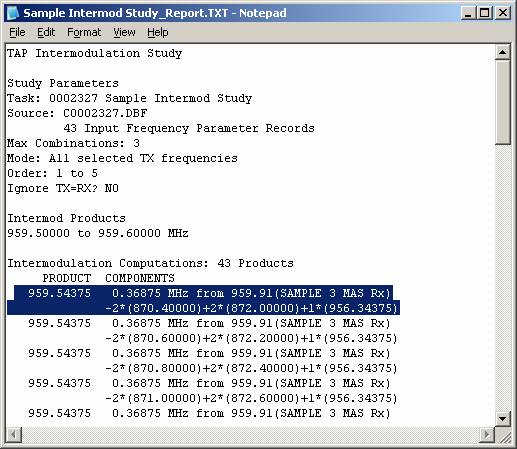517x449 pixels.
Task: Click the horizontal scrollbar right arrow
Action: pyautogui.click(x=487, y=435)
